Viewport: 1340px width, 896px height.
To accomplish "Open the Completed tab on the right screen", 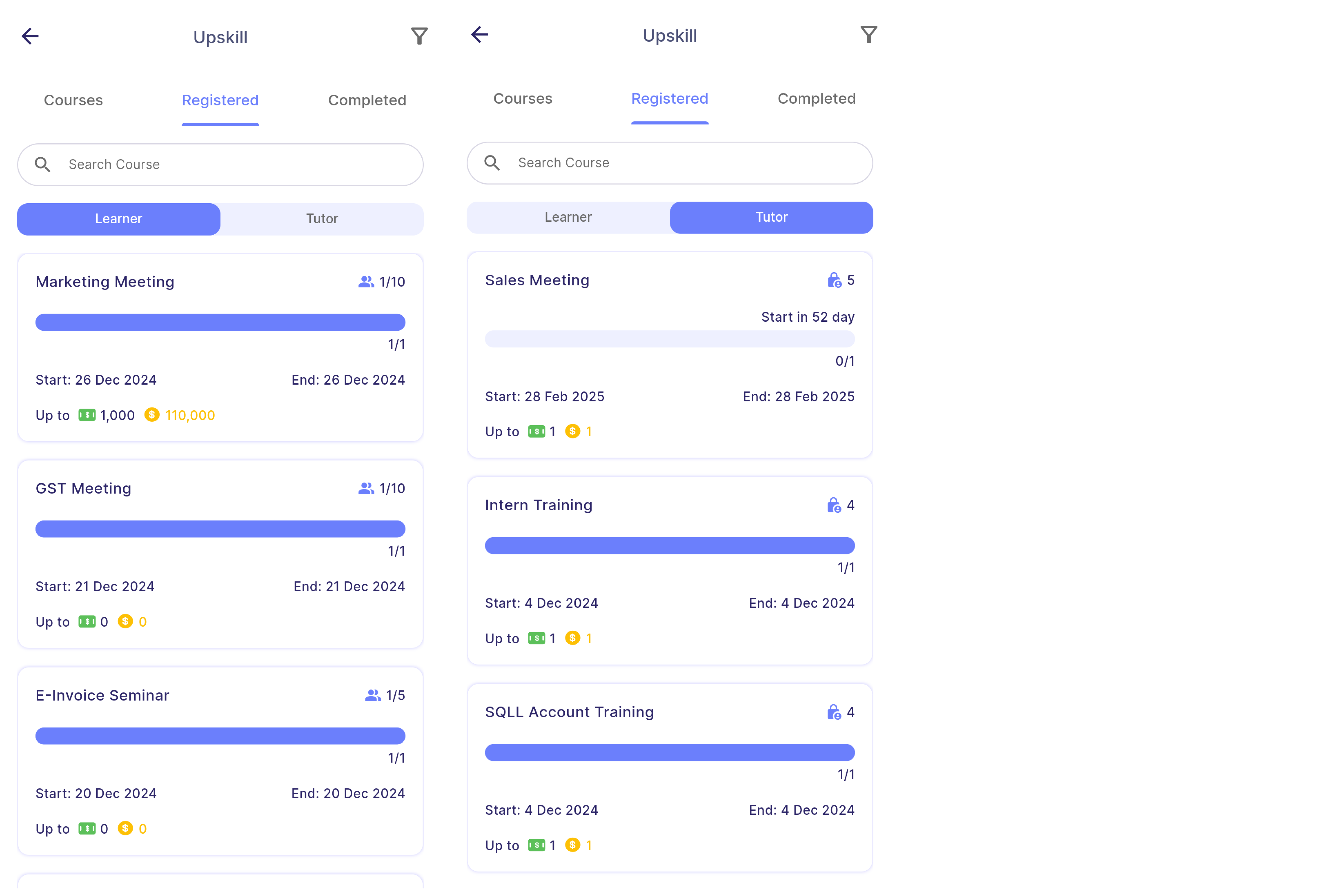I will [816, 98].
